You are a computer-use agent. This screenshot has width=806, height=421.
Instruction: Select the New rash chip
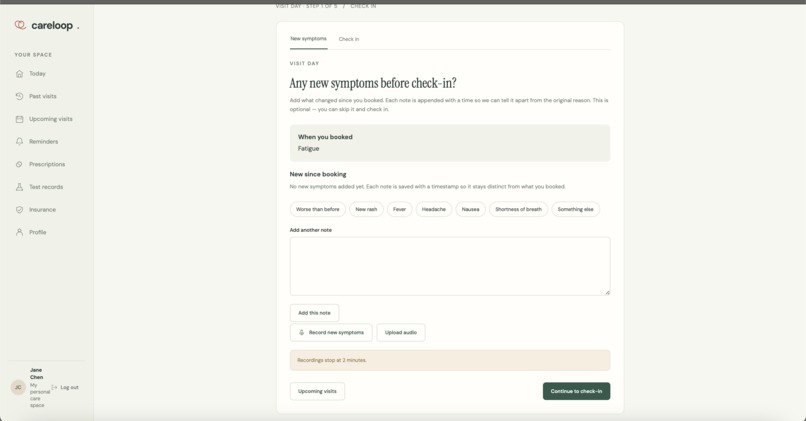(x=366, y=209)
